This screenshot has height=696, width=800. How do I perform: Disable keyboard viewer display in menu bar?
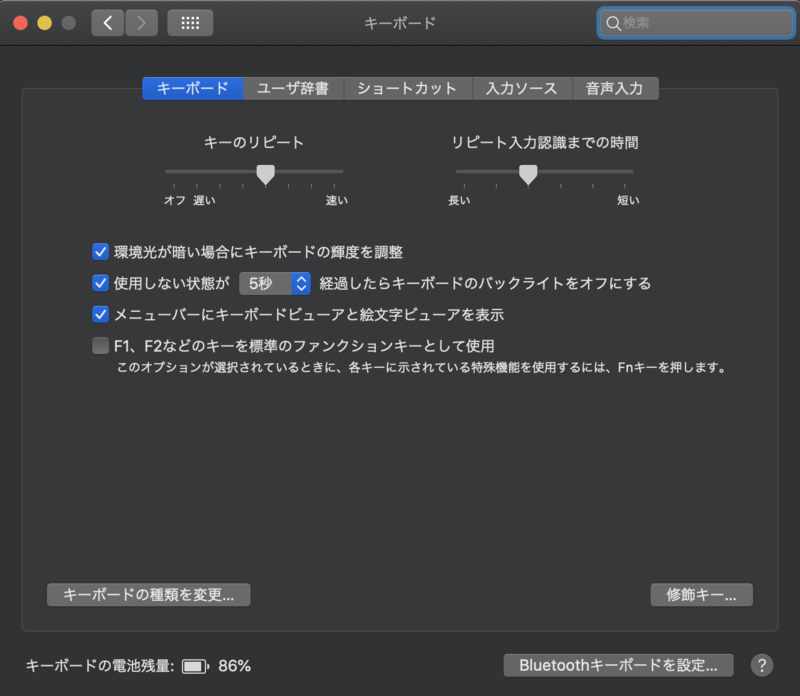point(100,314)
